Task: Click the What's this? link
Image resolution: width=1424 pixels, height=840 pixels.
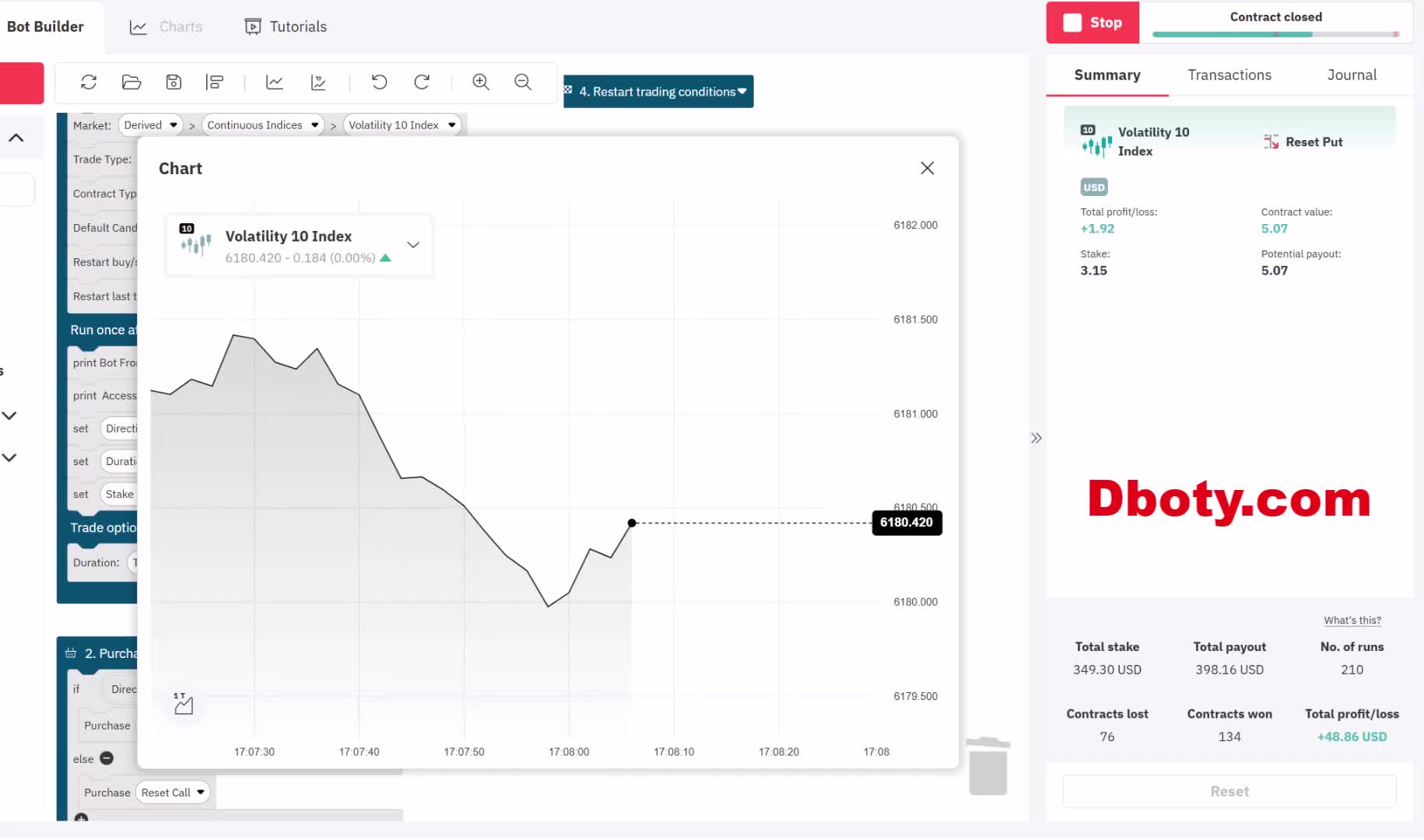Action: pyautogui.click(x=1352, y=621)
